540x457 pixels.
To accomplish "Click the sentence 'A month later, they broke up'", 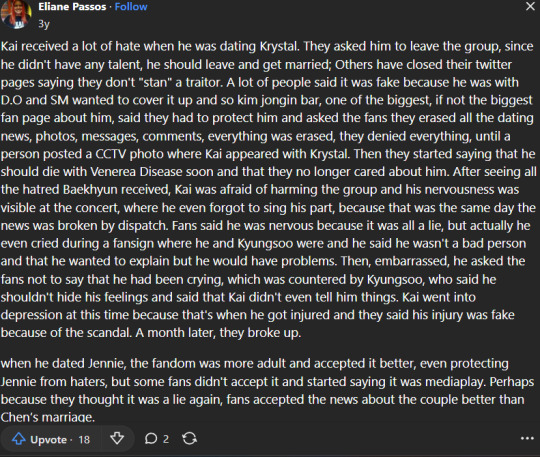I will (x=218, y=333).
